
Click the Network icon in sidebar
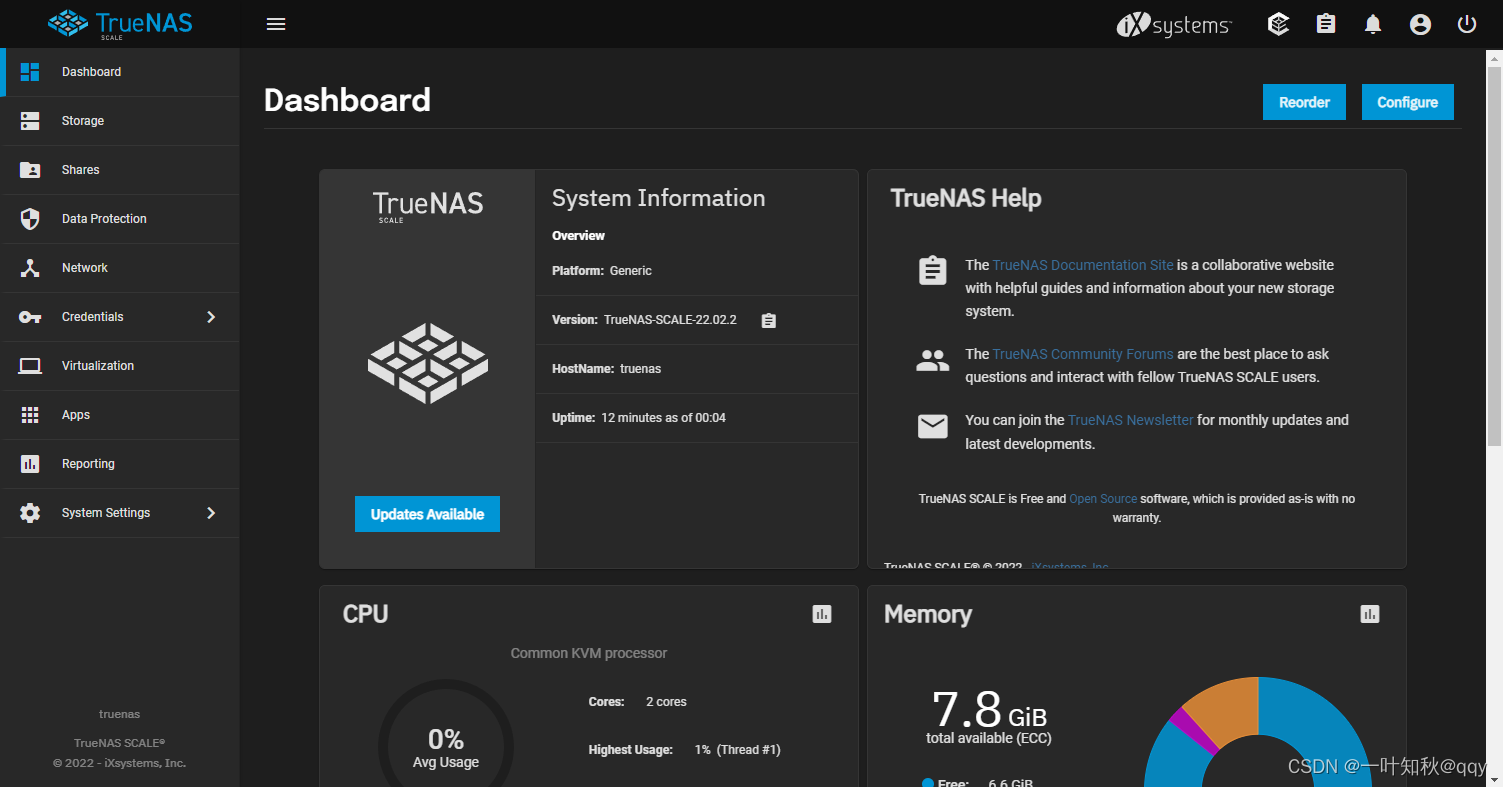(x=30, y=268)
